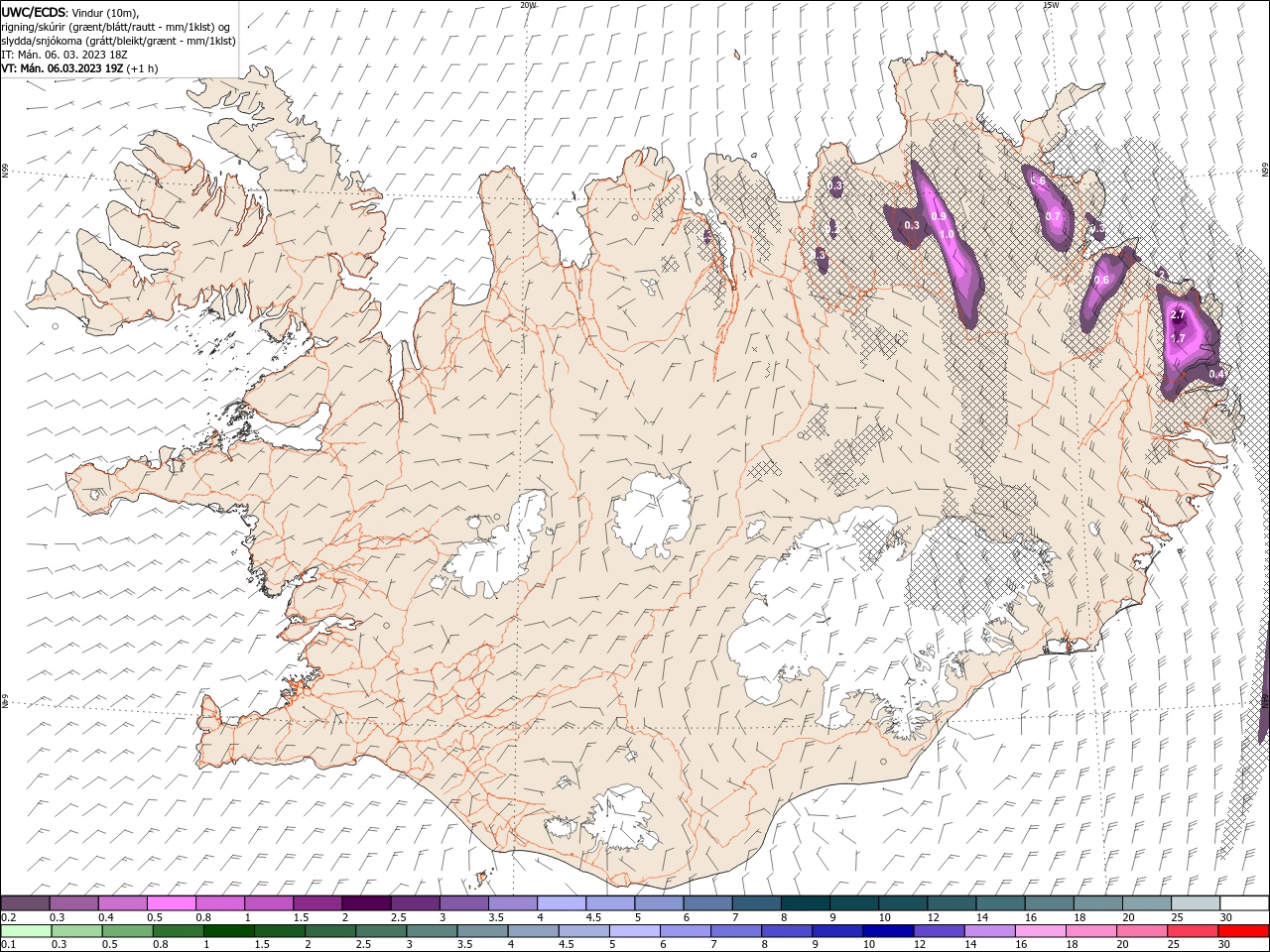Click the 20W longitude label
Viewport: 1270px width, 952px height.
(x=528, y=5)
